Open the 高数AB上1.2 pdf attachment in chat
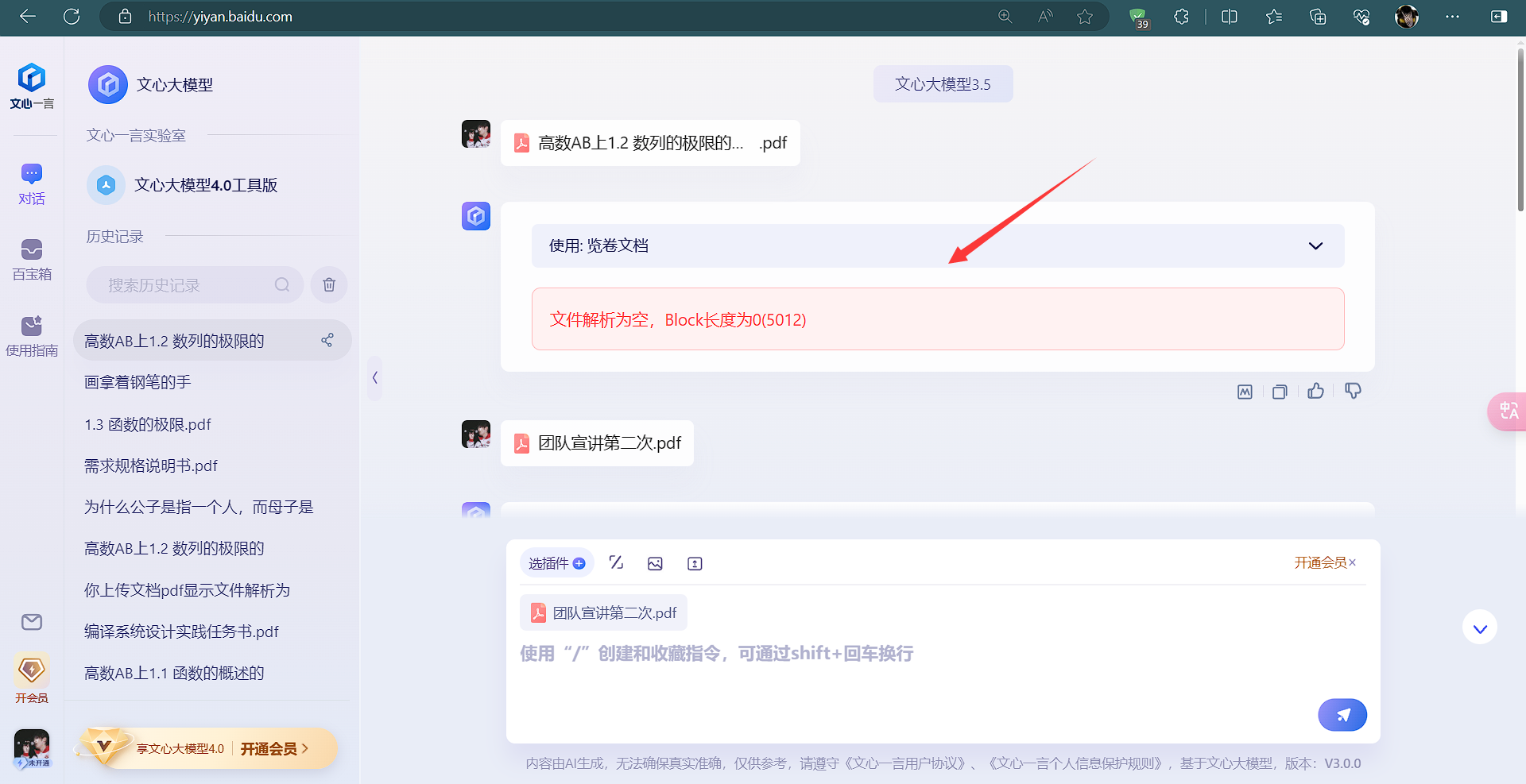The width and height of the screenshot is (1526, 784). click(x=650, y=143)
